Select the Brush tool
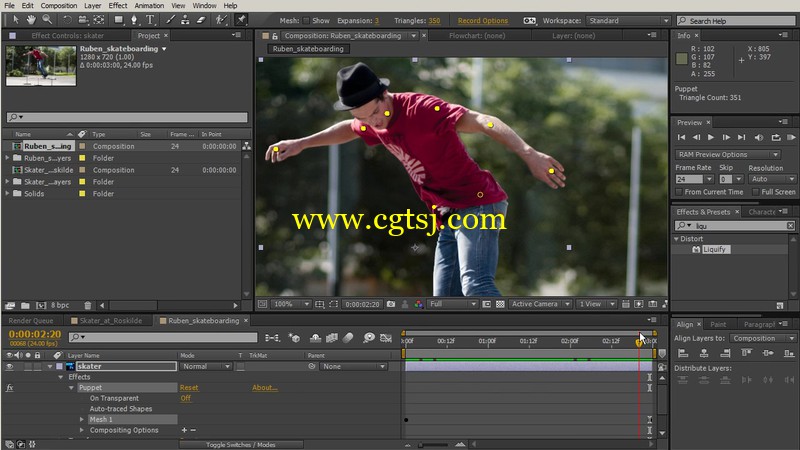 tap(170, 19)
